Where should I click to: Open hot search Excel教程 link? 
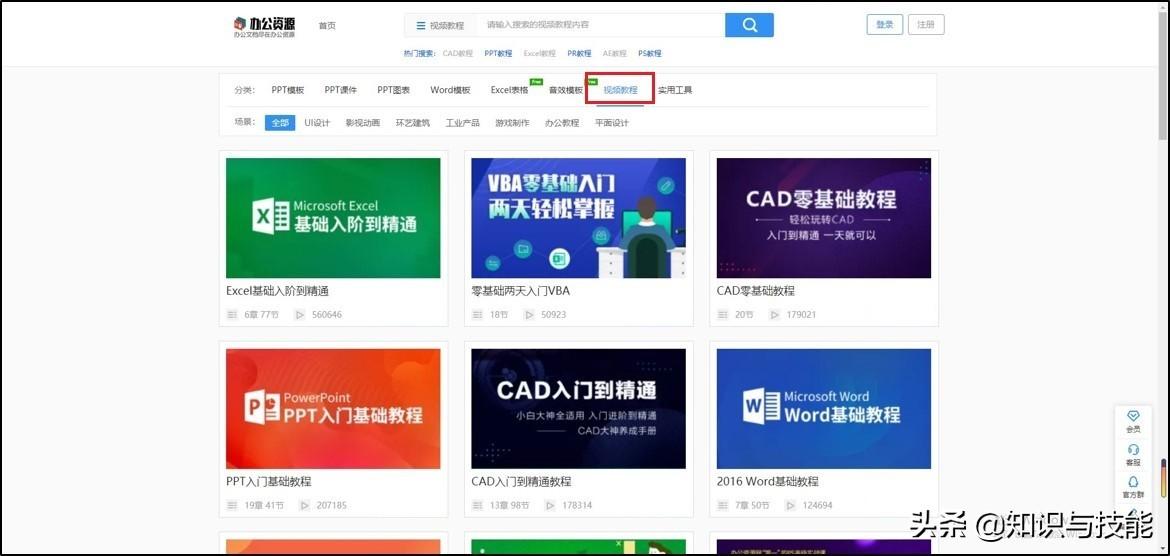[539, 54]
